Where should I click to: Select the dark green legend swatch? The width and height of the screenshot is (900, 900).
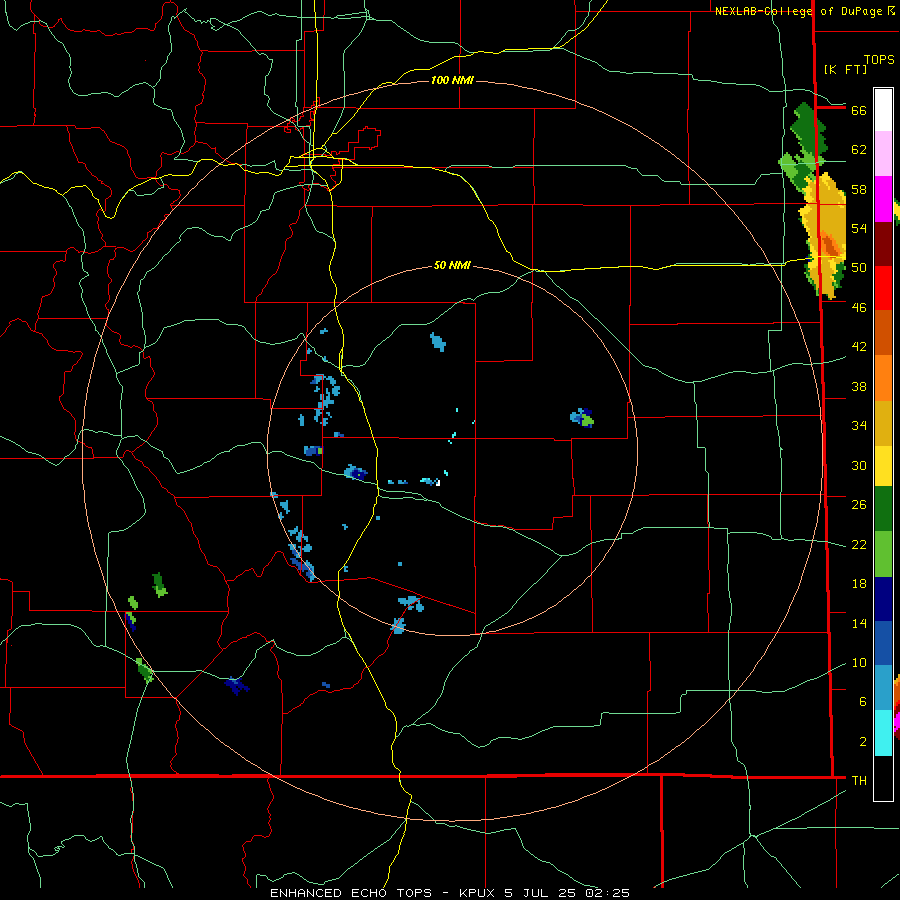tap(883, 509)
